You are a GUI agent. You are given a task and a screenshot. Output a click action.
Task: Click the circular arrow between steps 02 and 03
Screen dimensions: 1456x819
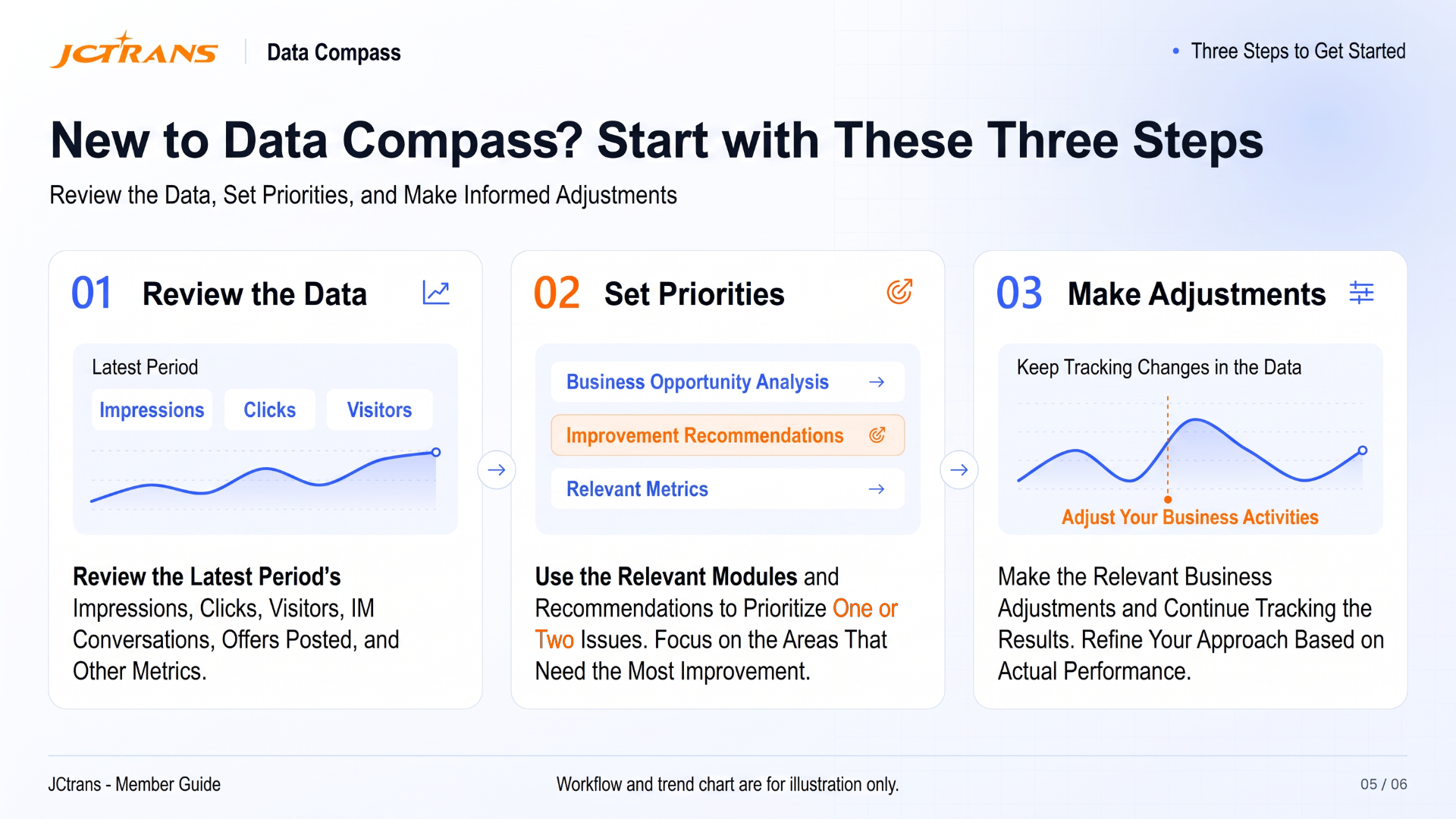pos(959,470)
